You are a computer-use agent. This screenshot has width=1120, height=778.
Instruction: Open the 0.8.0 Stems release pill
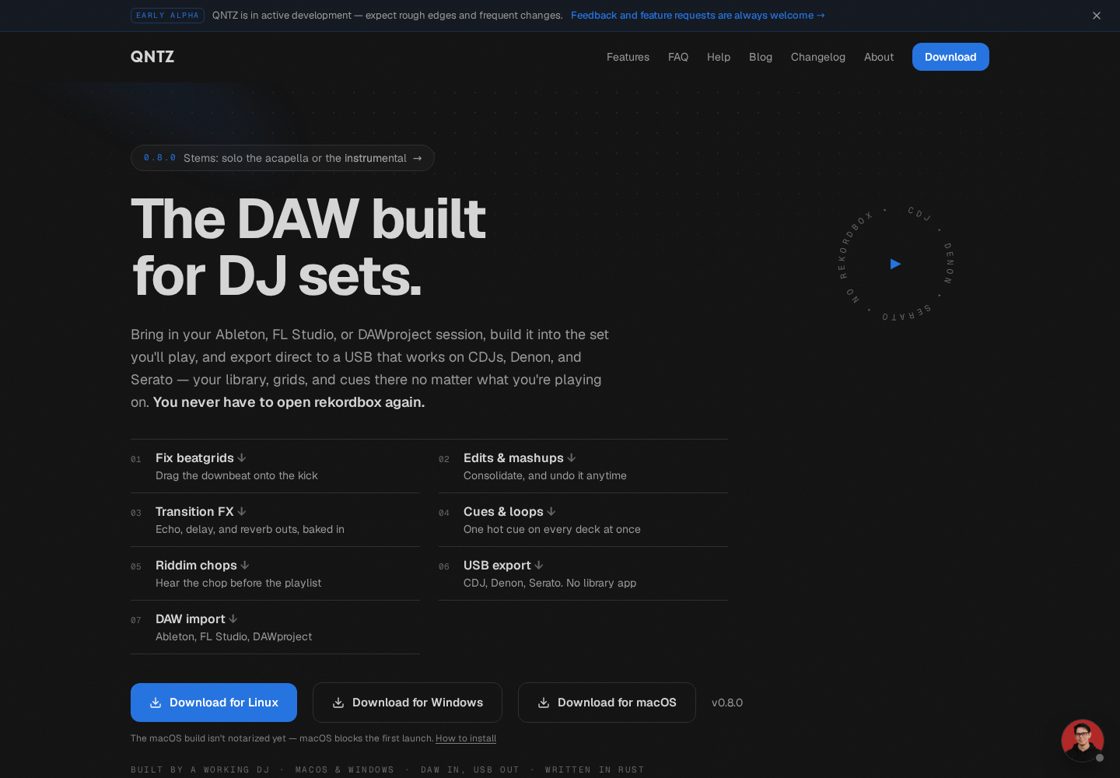tap(282, 158)
